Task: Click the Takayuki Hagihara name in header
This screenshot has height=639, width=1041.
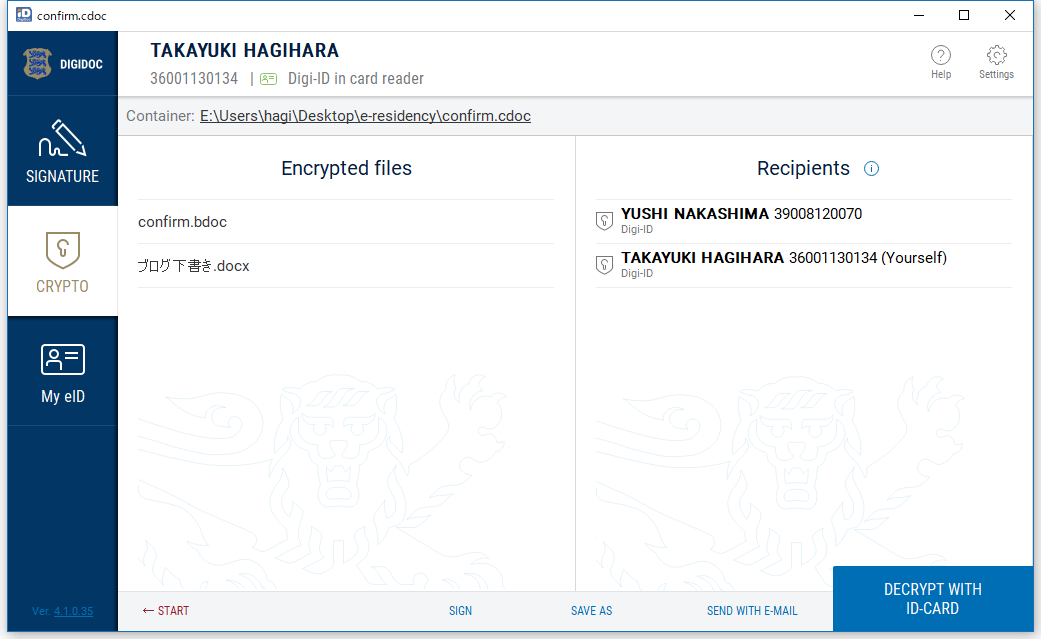Action: [x=244, y=50]
